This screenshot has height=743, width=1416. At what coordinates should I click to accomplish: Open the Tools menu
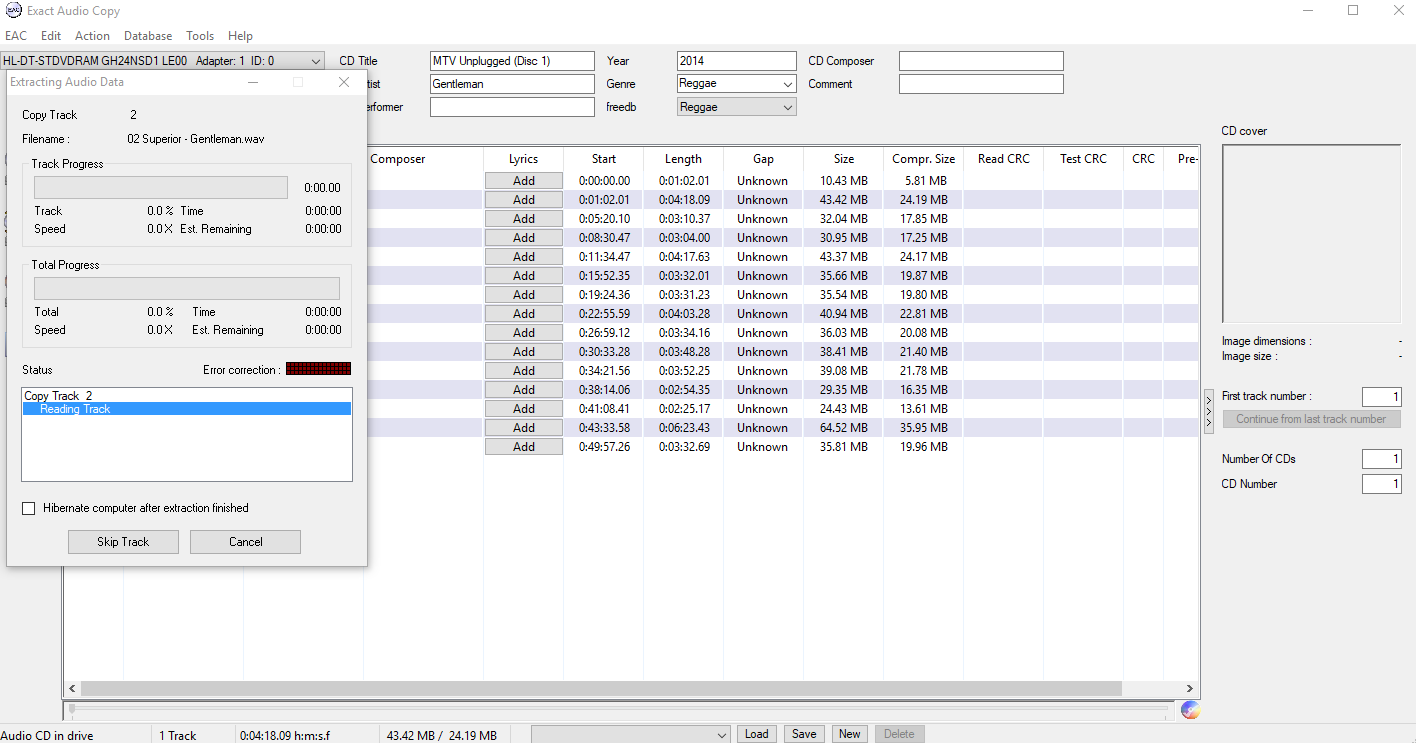coord(200,36)
